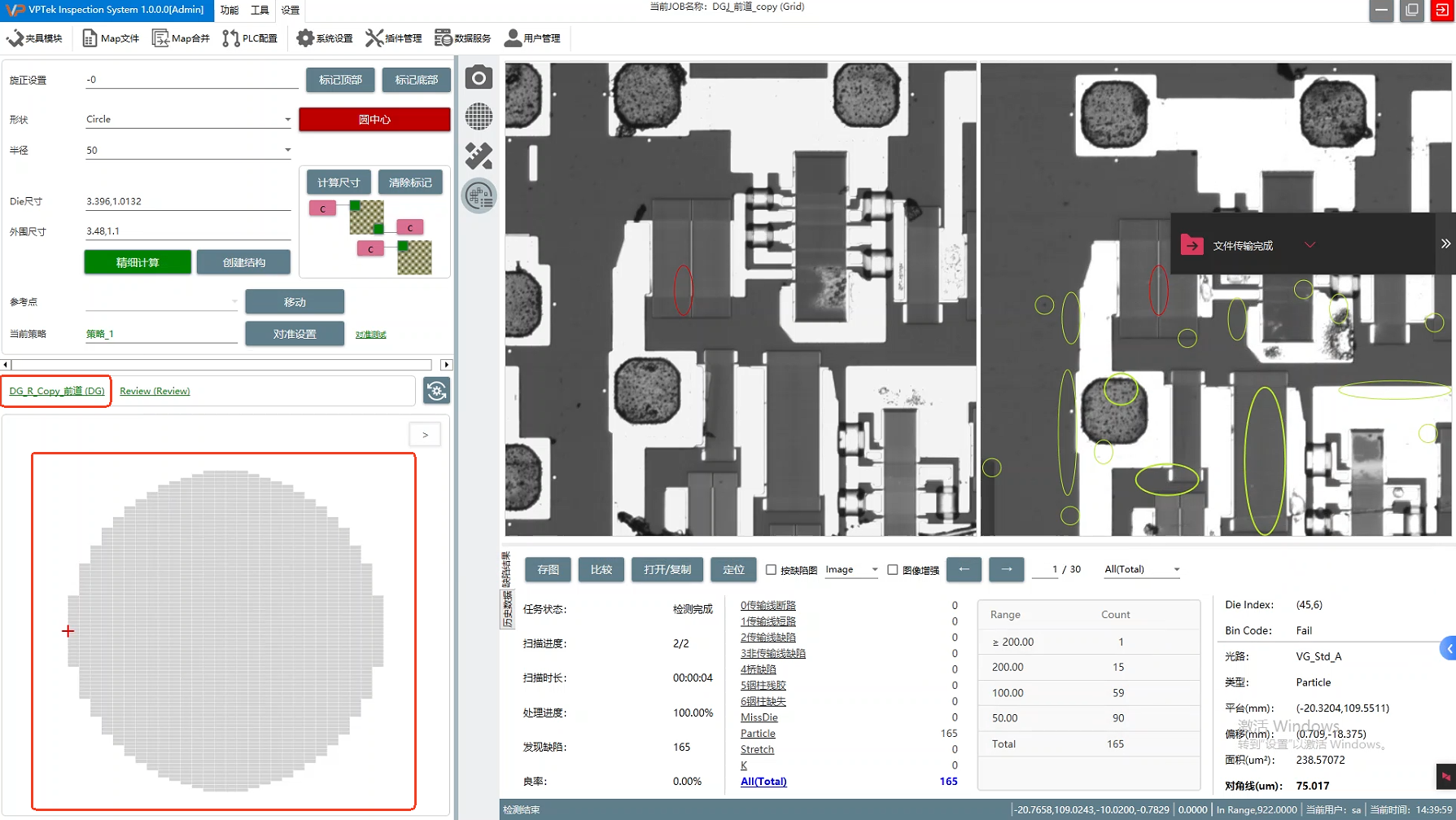Open the 功能 menu
This screenshot has height=820, width=1456.
coord(230,11)
